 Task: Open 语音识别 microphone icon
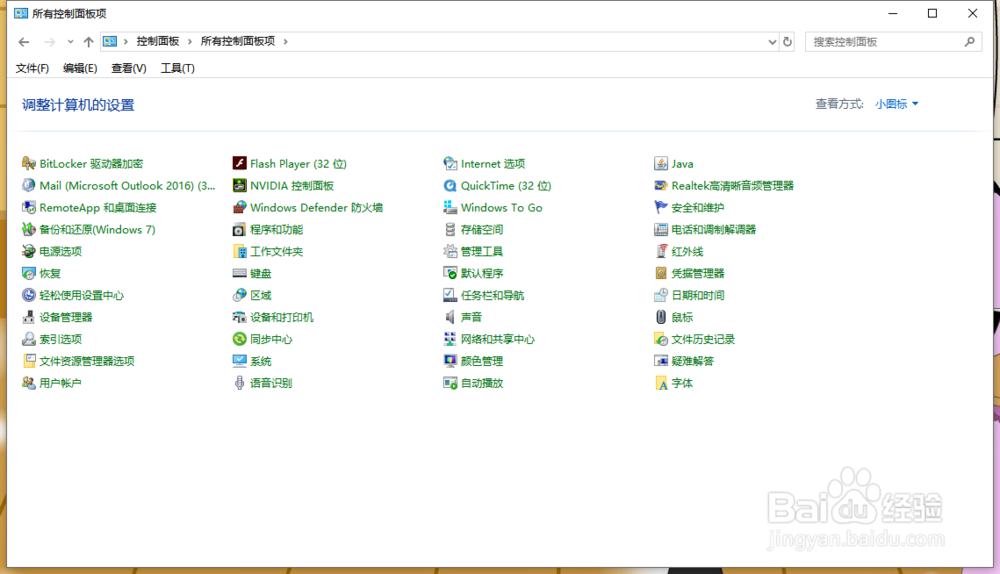(239, 383)
